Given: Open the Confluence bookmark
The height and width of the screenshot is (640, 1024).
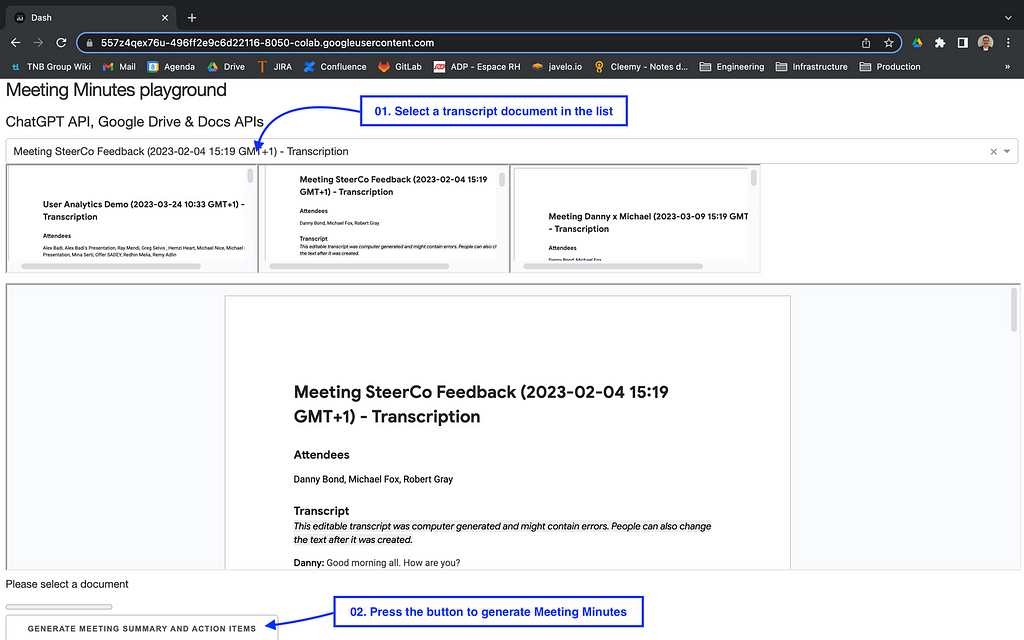Looking at the screenshot, I should pyautogui.click(x=335, y=67).
